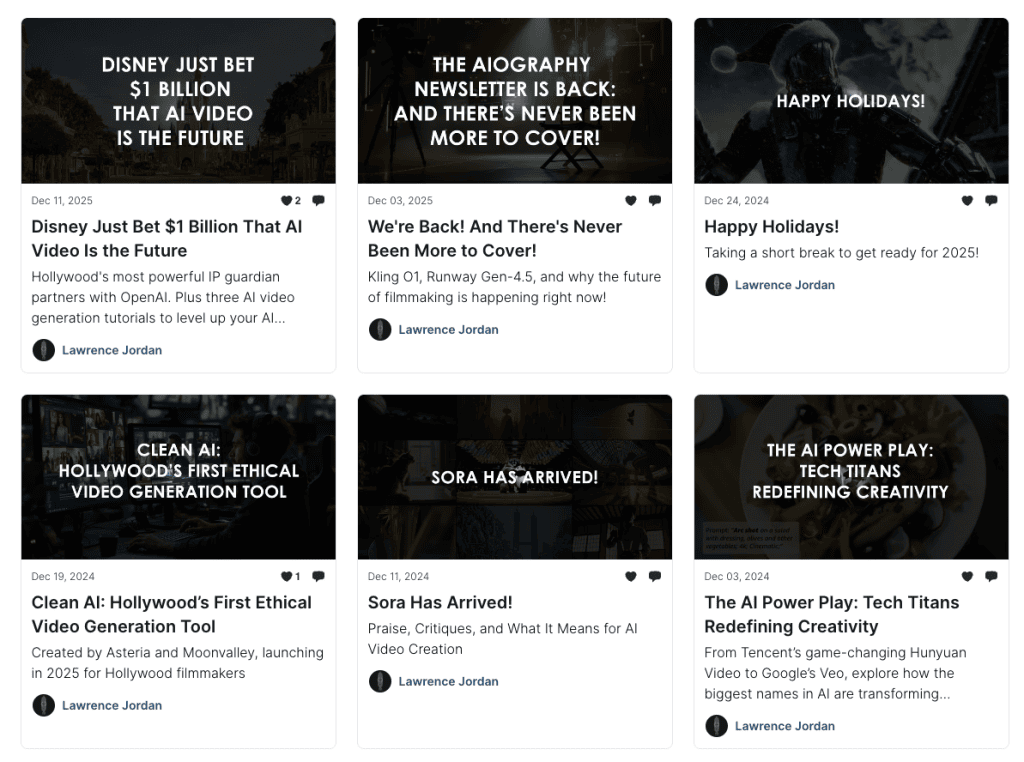The image size is (1024, 762).
Task: Open 'The AI Power Play' article headline
Action: (x=831, y=614)
